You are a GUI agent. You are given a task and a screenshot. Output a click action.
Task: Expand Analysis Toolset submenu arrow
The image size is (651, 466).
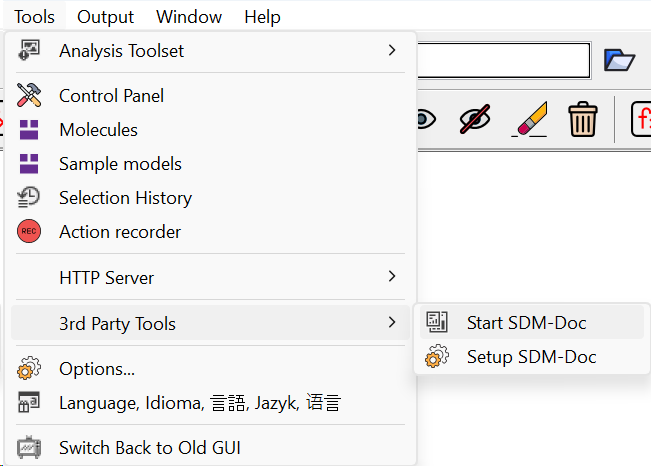pos(392,50)
